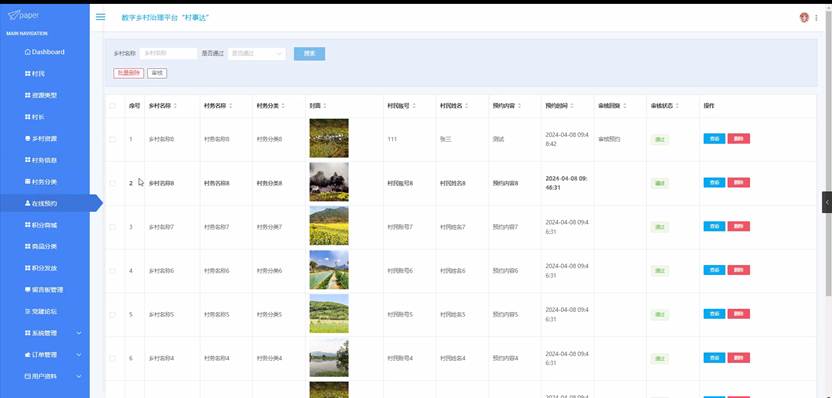The image size is (832, 398).
Task: Open the three-dot menu beside the avatar
Action: (816, 18)
